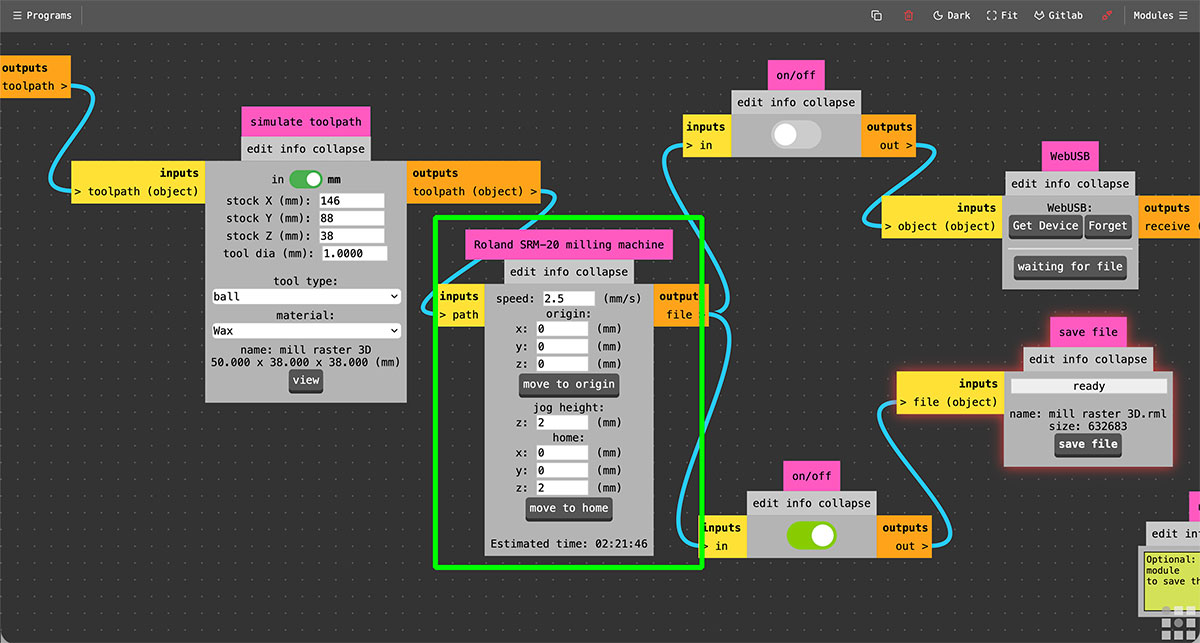This screenshot has height=643, width=1200.
Task: Open the tool type dropdown showing ball
Action: (x=306, y=297)
